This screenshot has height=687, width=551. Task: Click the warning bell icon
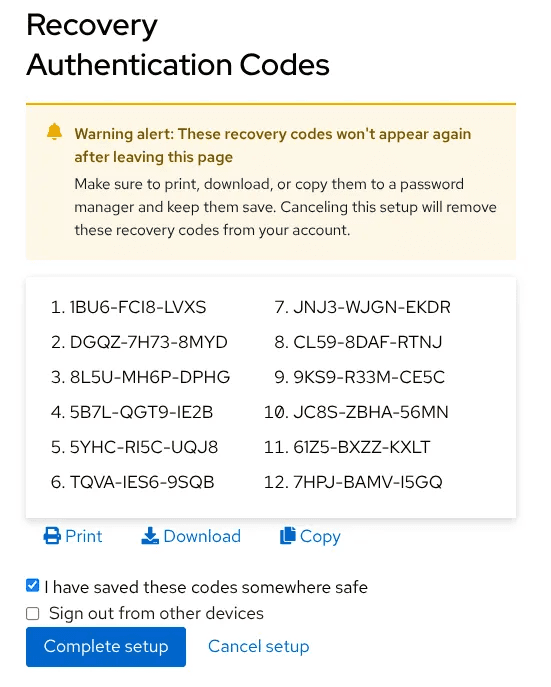pos(54,132)
